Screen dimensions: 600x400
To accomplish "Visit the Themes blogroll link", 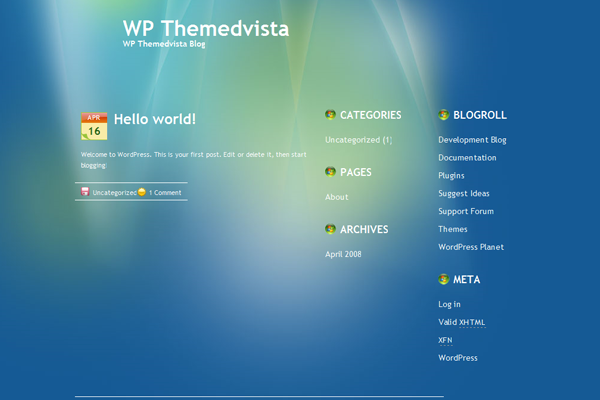I will pos(453,229).
